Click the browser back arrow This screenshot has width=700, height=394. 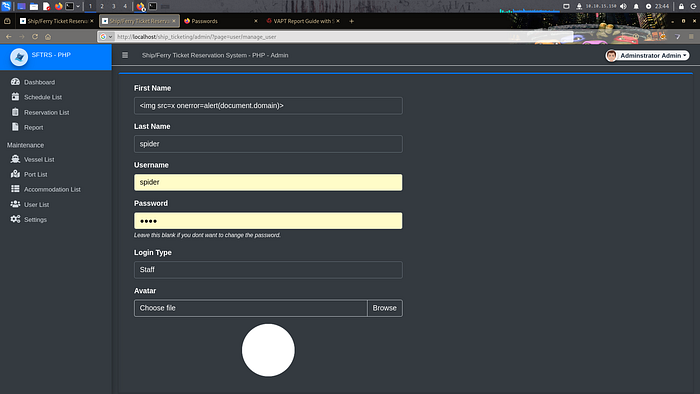tap(8, 37)
